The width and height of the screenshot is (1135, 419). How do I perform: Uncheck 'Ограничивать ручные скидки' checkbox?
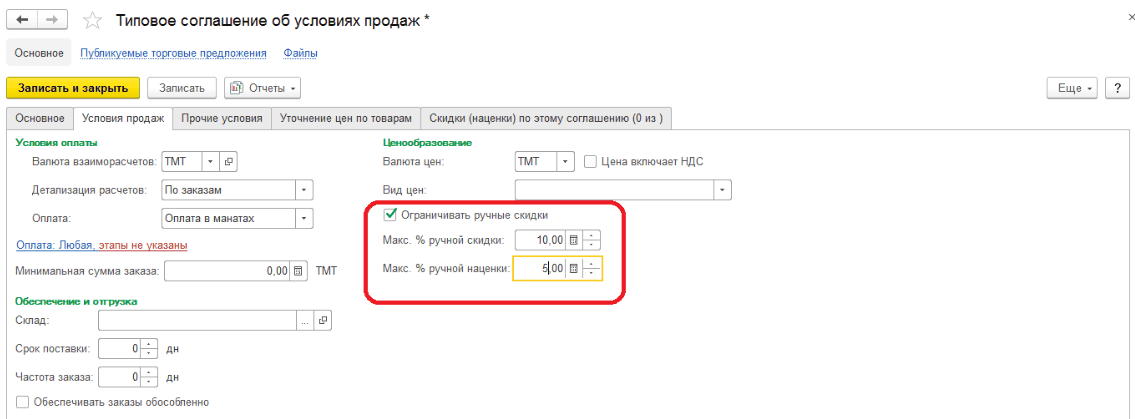(391, 214)
